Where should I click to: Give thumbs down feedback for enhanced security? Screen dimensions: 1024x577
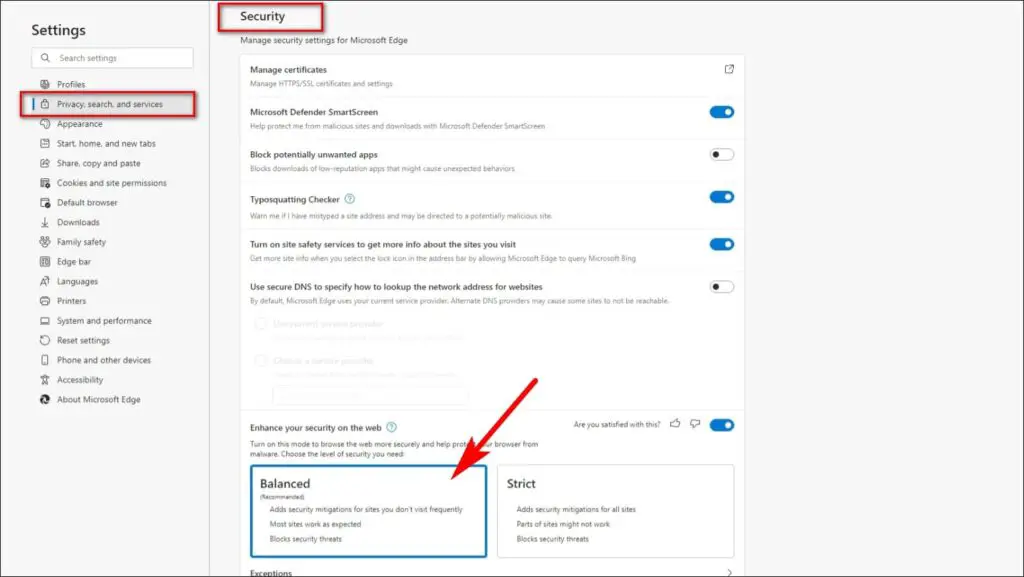pyautogui.click(x=695, y=424)
